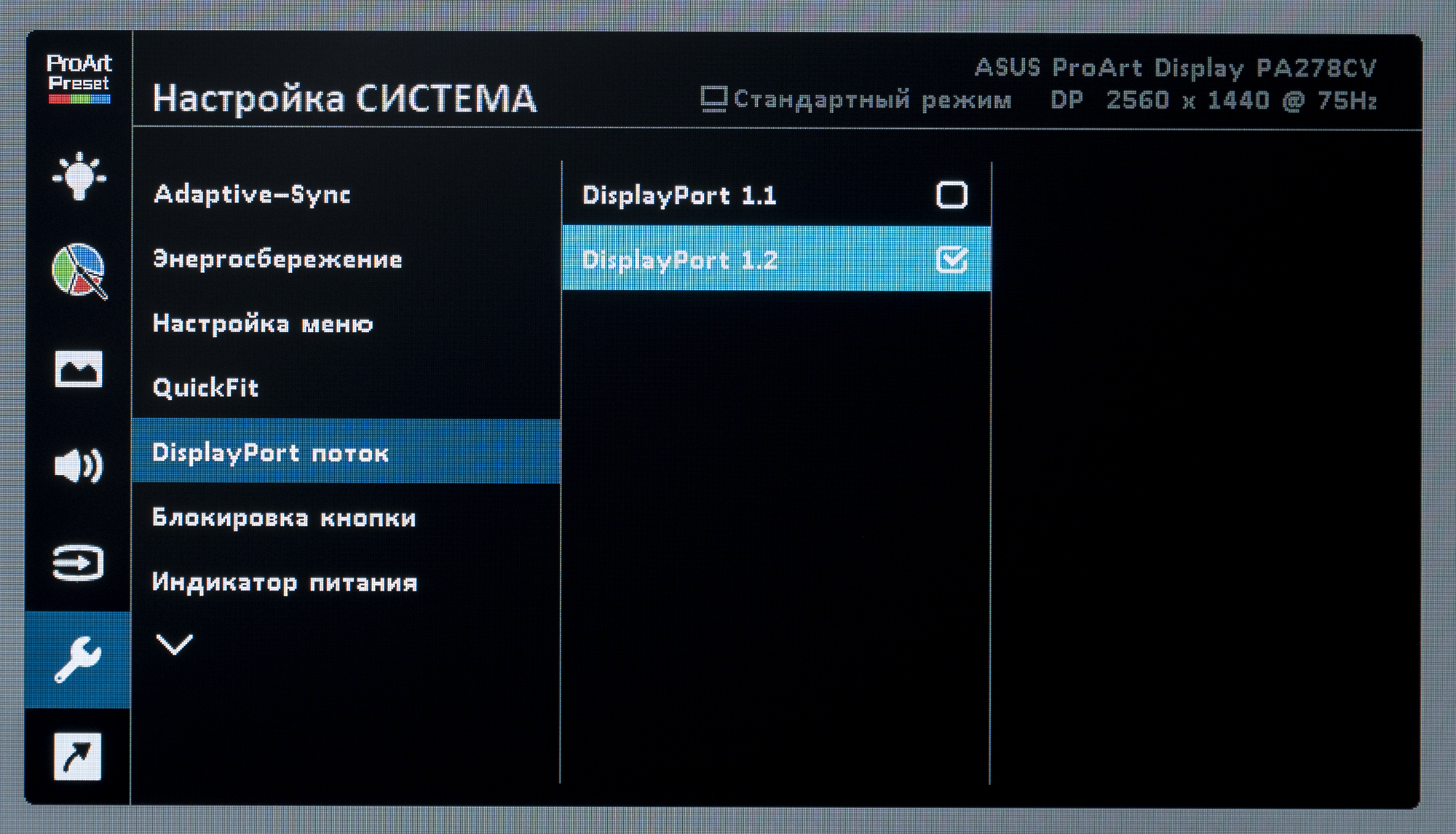Open the color palette settings icon
This screenshot has width=1456, height=834.
tap(79, 271)
